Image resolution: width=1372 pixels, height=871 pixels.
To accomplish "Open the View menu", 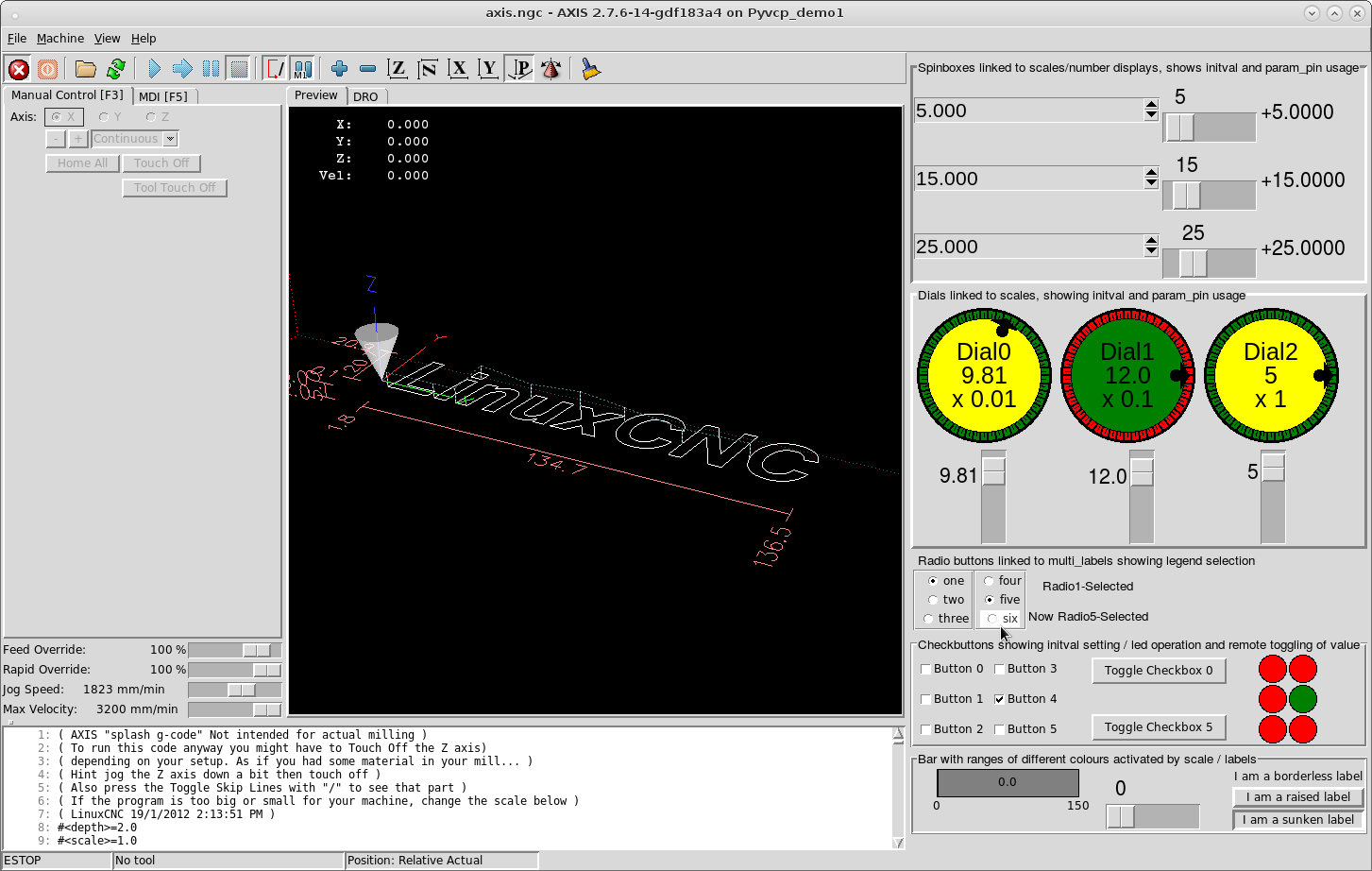I will pyautogui.click(x=107, y=39).
